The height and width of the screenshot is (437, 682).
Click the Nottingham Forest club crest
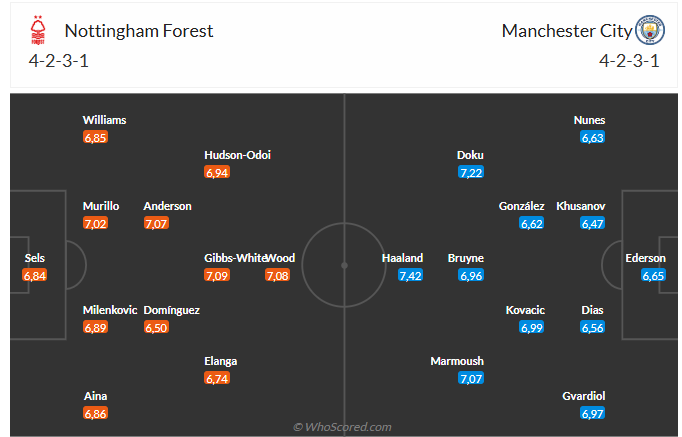point(38,30)
